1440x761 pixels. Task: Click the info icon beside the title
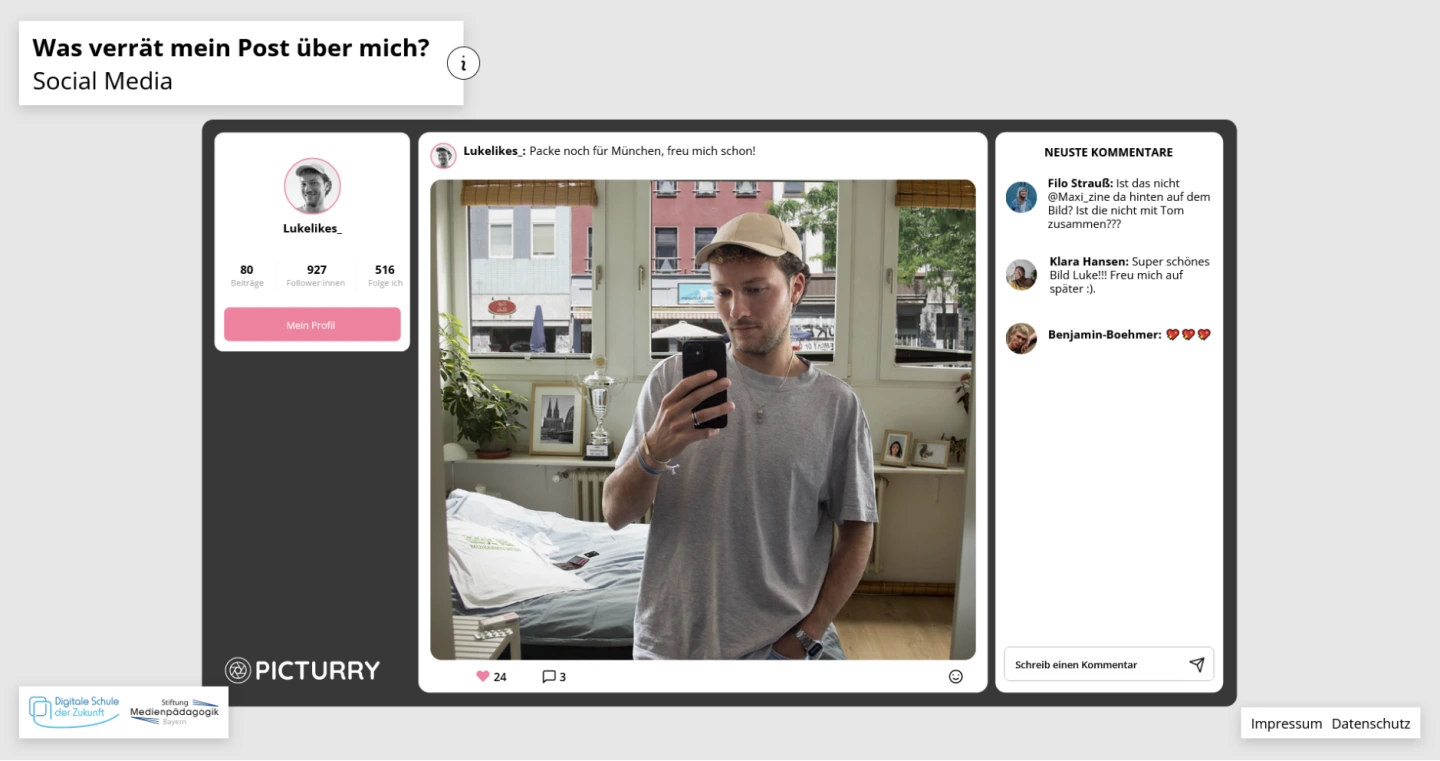pyautogui.click(x=463, y=64)
